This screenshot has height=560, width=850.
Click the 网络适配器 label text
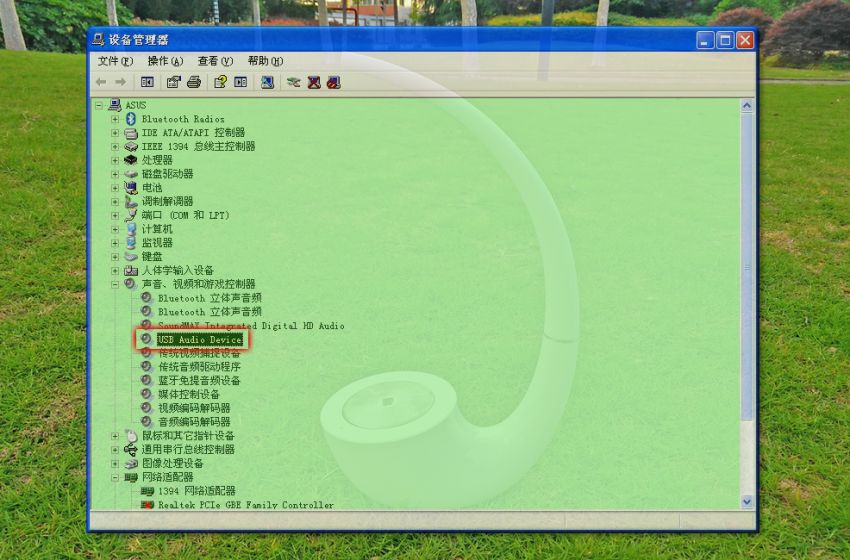pos(168,477)
